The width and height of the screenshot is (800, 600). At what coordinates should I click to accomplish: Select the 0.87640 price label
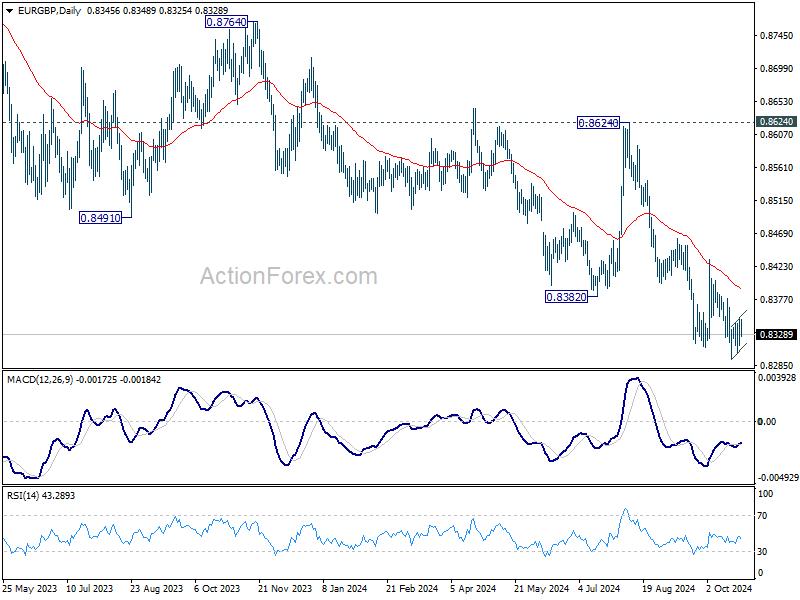227,22
